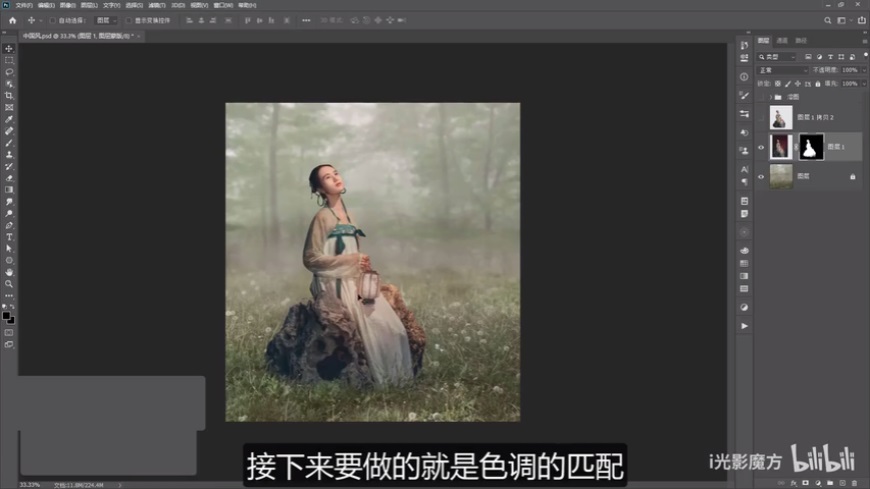Open the Actions play icon in dock

click(x=744, y=326)
